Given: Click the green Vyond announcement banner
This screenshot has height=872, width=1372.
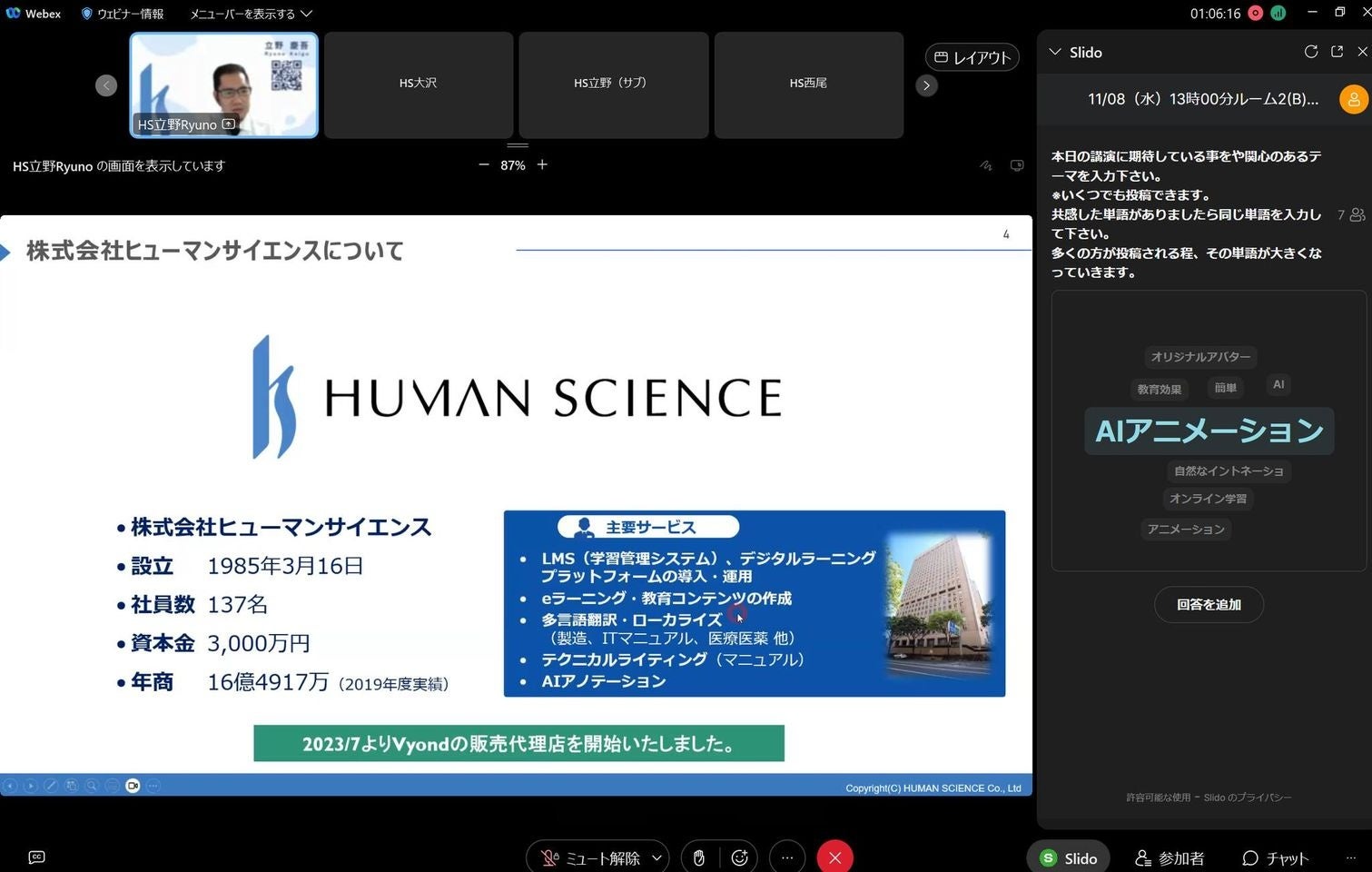Looking at the screenshot, I should pos(518,743).
